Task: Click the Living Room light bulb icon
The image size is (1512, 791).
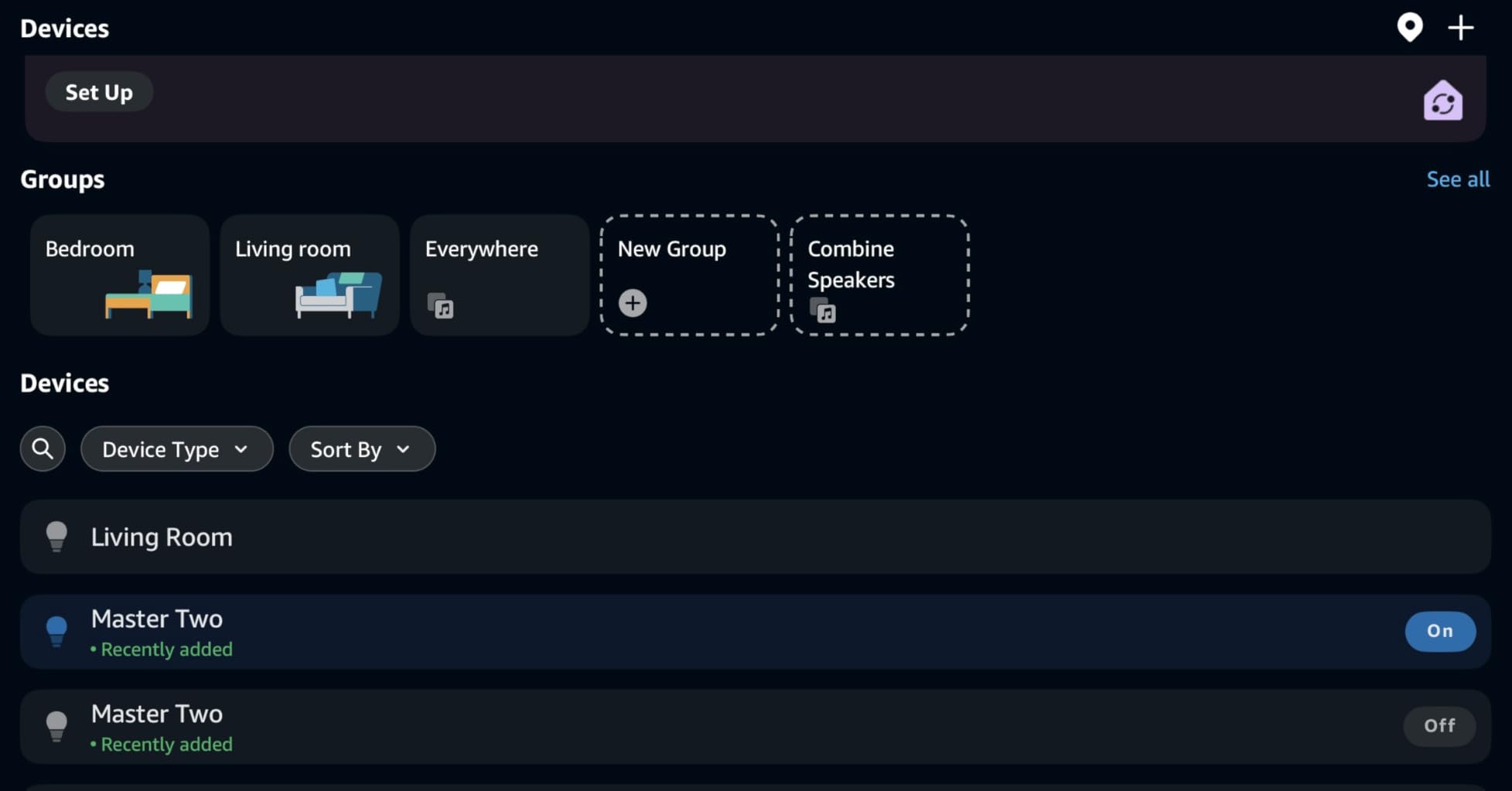Action: (x=56, y=536)
